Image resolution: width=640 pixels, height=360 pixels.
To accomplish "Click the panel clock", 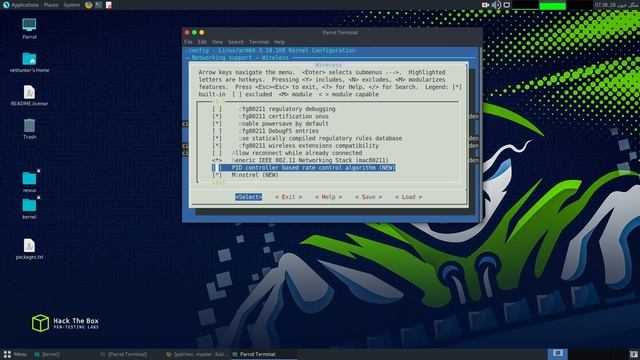I will point(616,5).
